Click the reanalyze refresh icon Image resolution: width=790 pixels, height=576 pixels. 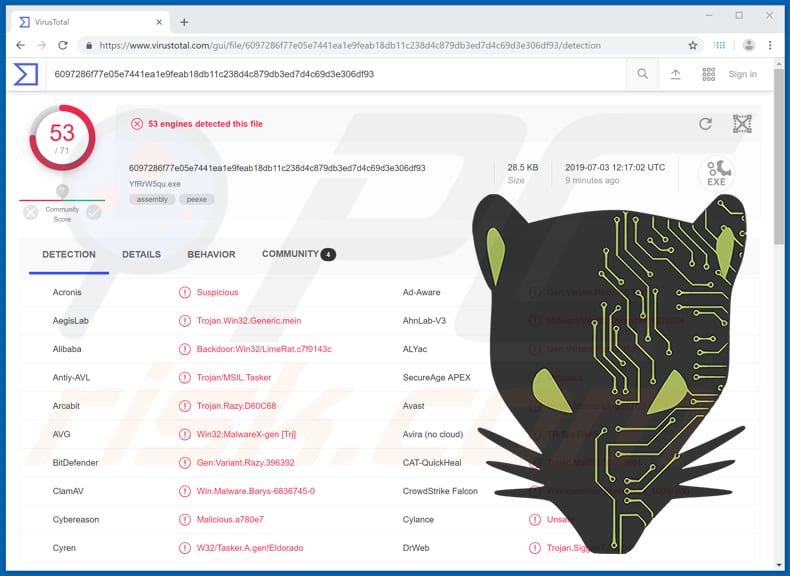705,124
